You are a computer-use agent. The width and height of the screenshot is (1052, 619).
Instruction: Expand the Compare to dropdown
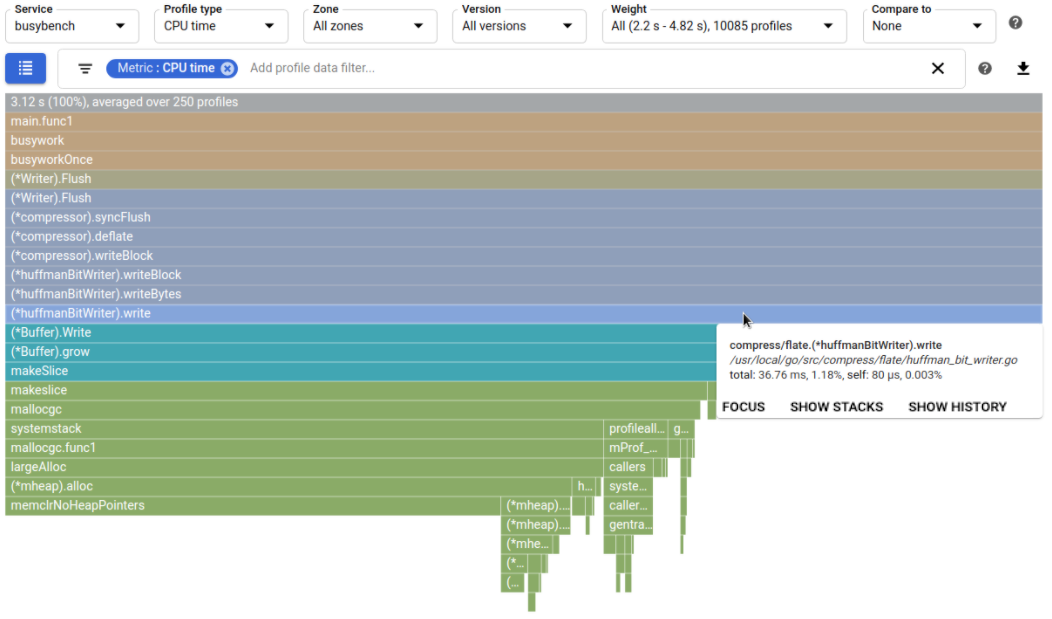point(928,26)
